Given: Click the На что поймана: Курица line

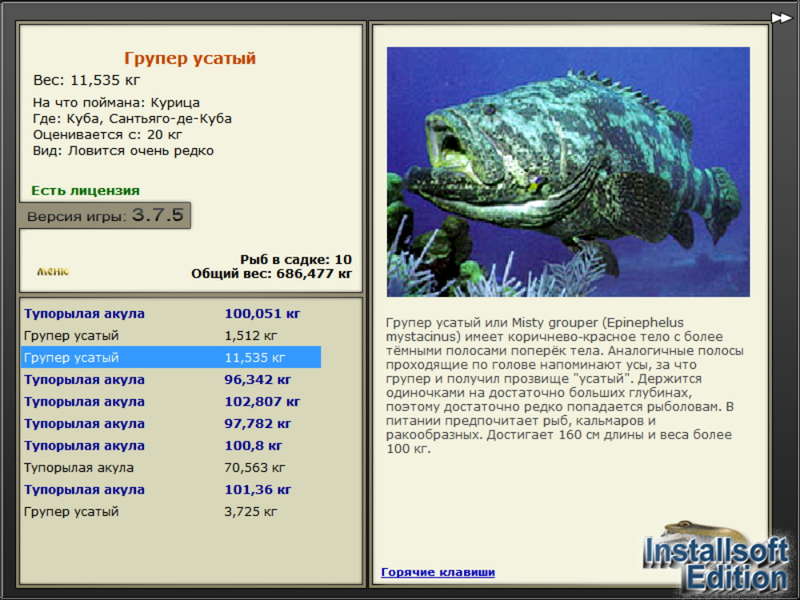Looking at the screenshot, I should [116, 103].
